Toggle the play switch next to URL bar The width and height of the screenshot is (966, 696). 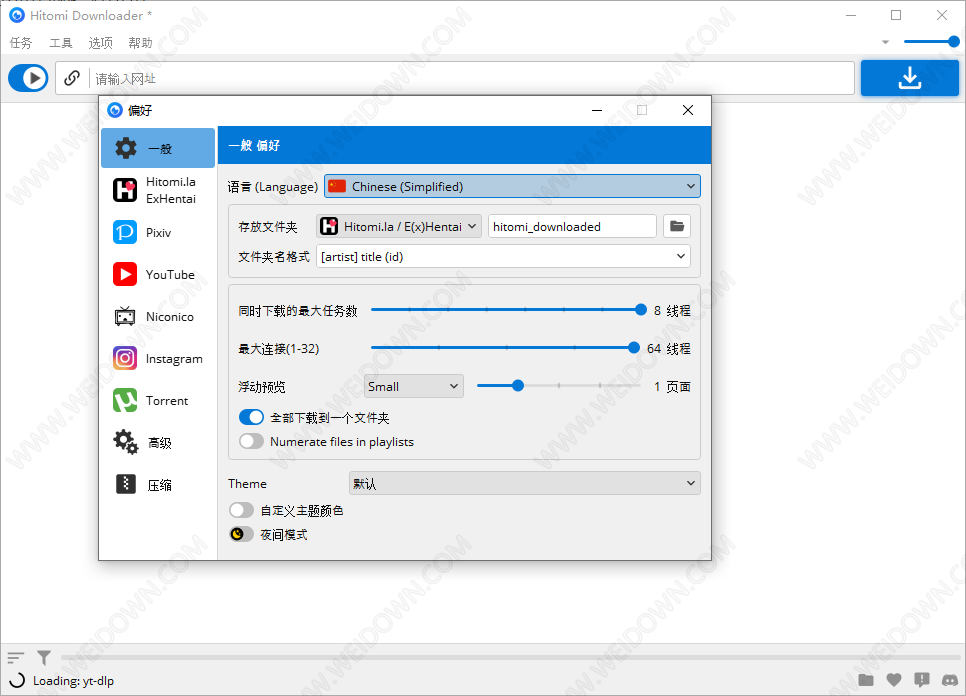[x=28, y=78]
